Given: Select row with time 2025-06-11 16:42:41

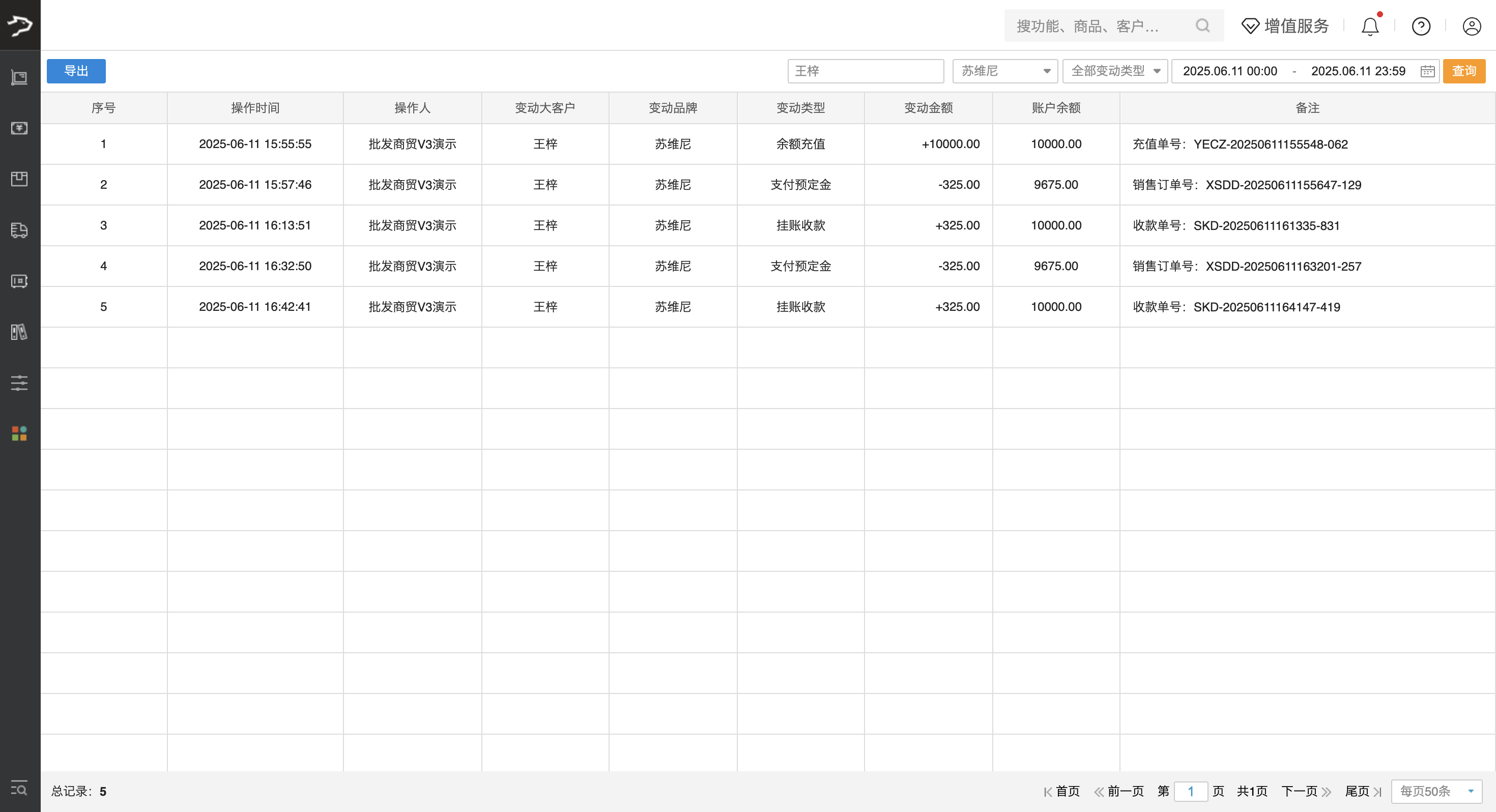Looking at the screenshot, I should pyautogui.click(x=768, y=306).
